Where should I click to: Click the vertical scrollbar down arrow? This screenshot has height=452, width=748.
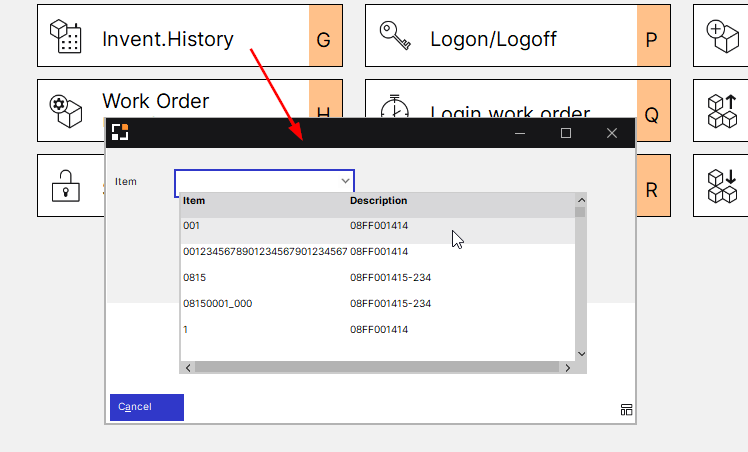click(x=581, y=353)
